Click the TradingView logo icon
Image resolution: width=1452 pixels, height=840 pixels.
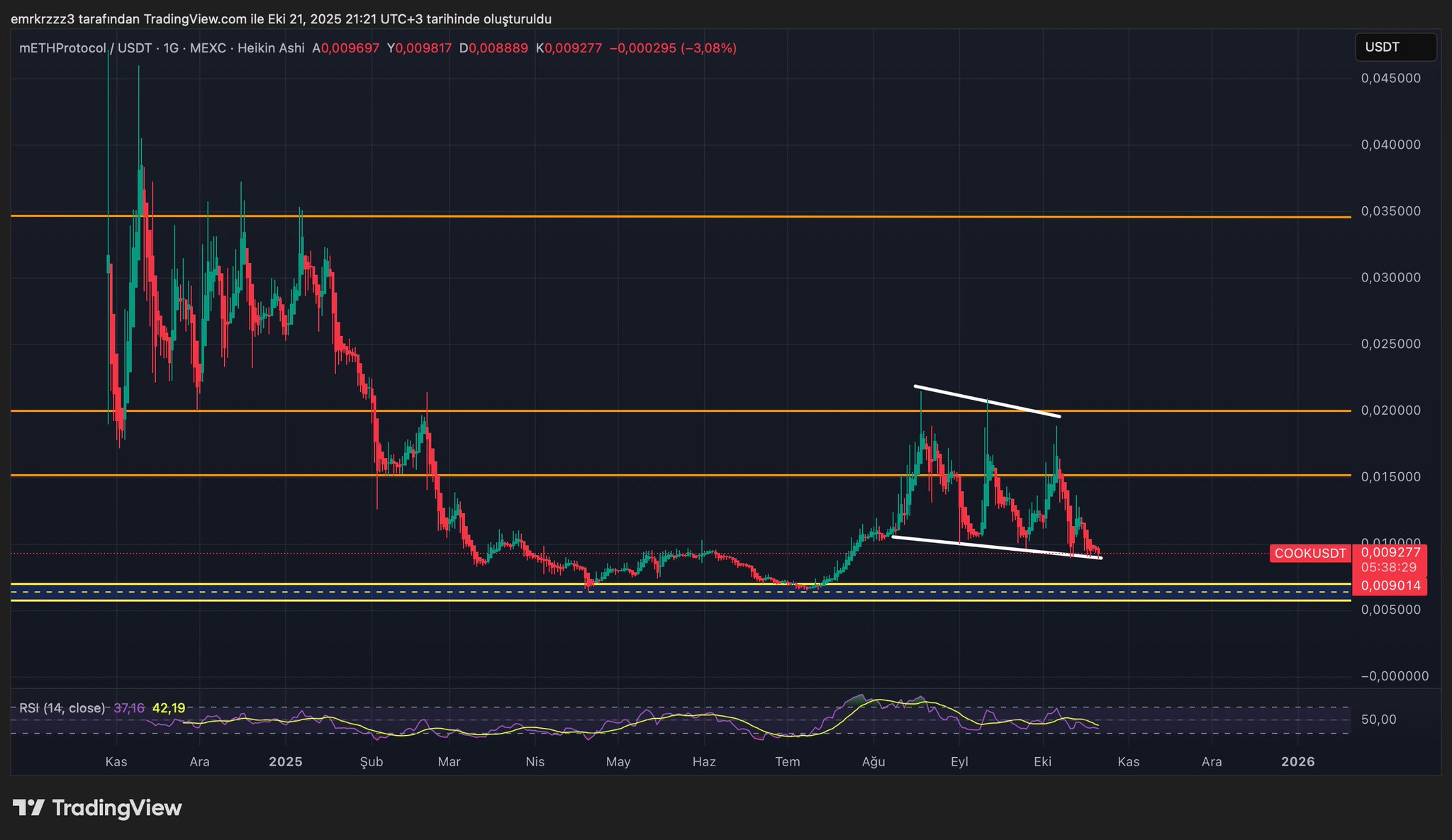(28, 808)
